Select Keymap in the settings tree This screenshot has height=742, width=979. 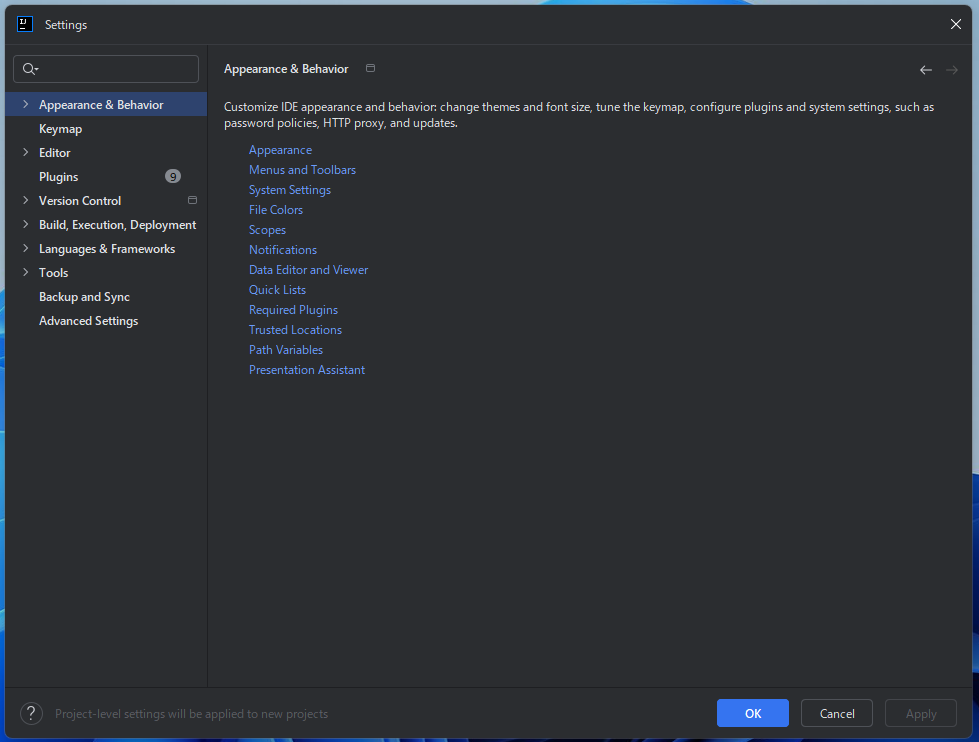click(60, 129)
